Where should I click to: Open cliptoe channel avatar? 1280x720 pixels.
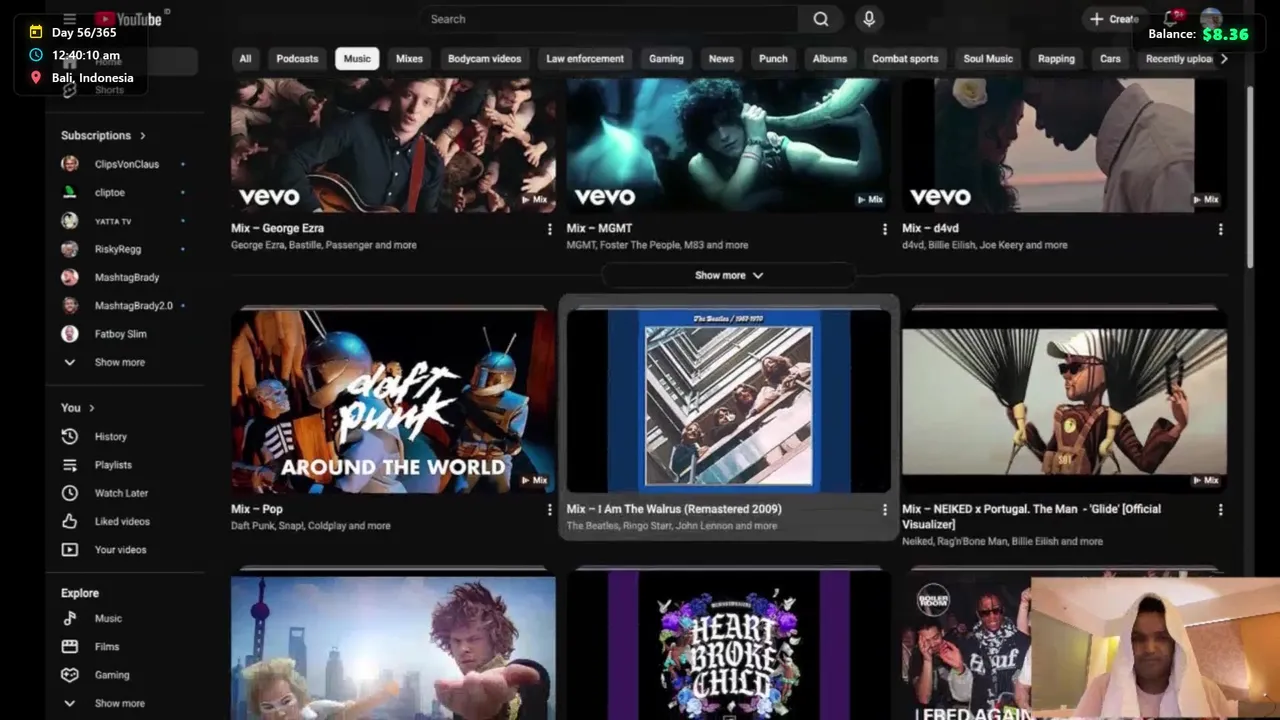click(70, 192)
